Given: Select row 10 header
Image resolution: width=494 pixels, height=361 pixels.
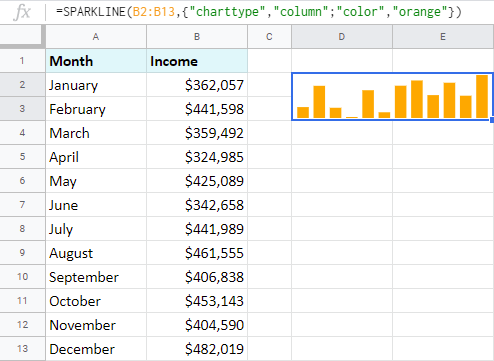Looking at the screenshot, I should point(22,277).
